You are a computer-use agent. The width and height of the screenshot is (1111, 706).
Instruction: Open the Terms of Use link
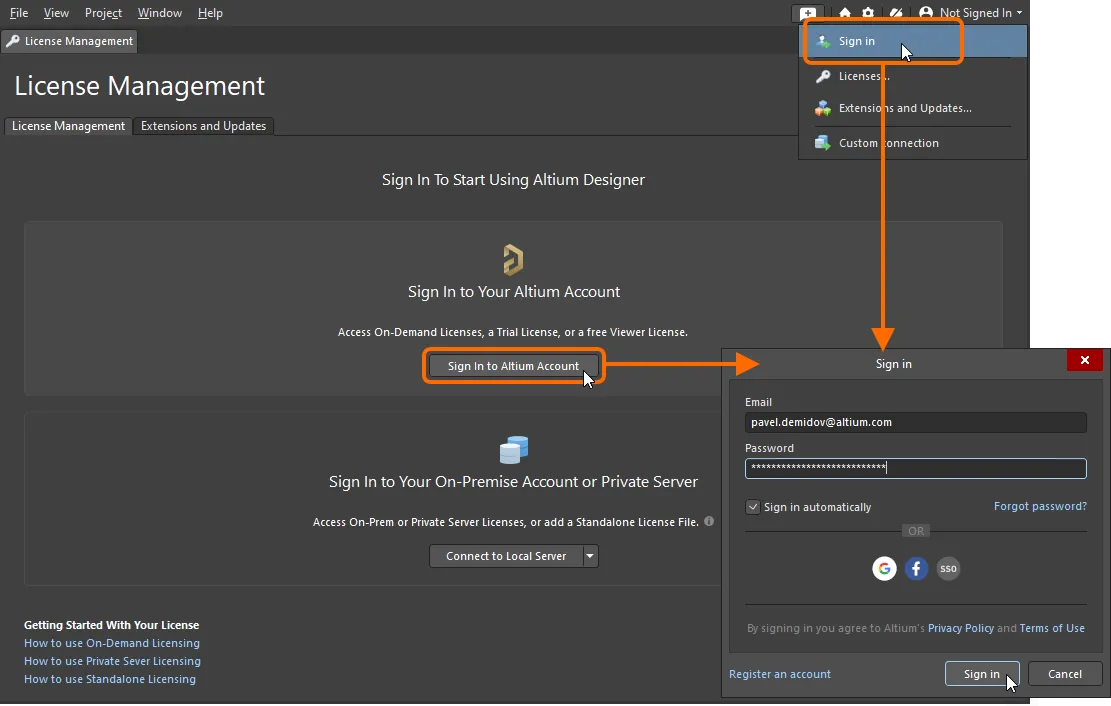(1052, 628)
